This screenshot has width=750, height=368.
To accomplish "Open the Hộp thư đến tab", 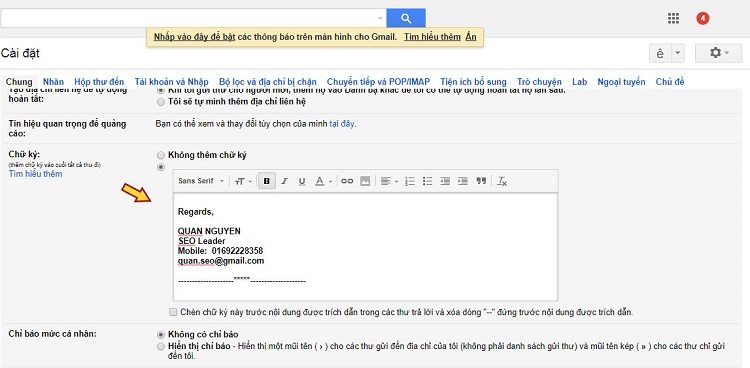I will (x=99, y=82).
